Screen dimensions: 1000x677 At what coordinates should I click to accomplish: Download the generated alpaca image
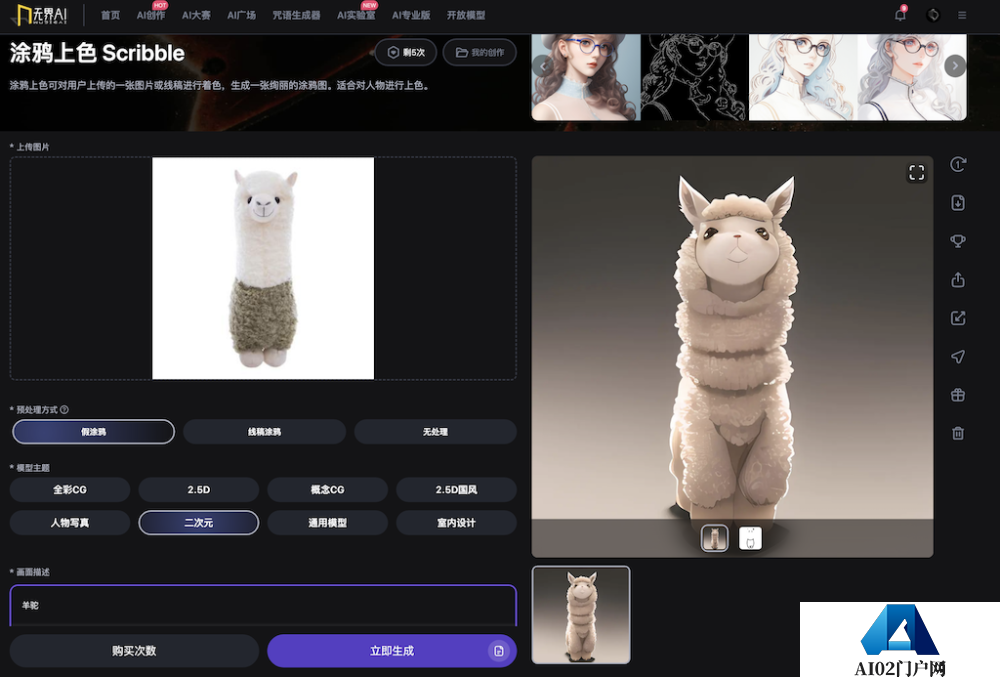958,203
